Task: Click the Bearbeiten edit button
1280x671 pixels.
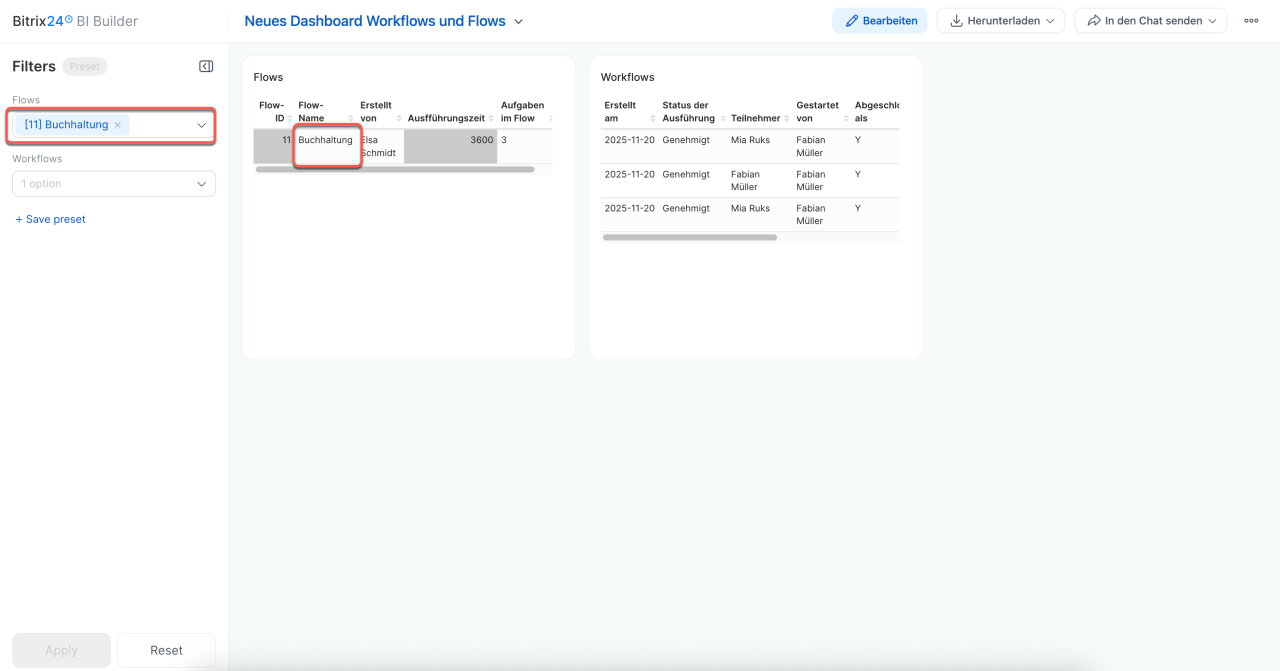Action: 880,21
